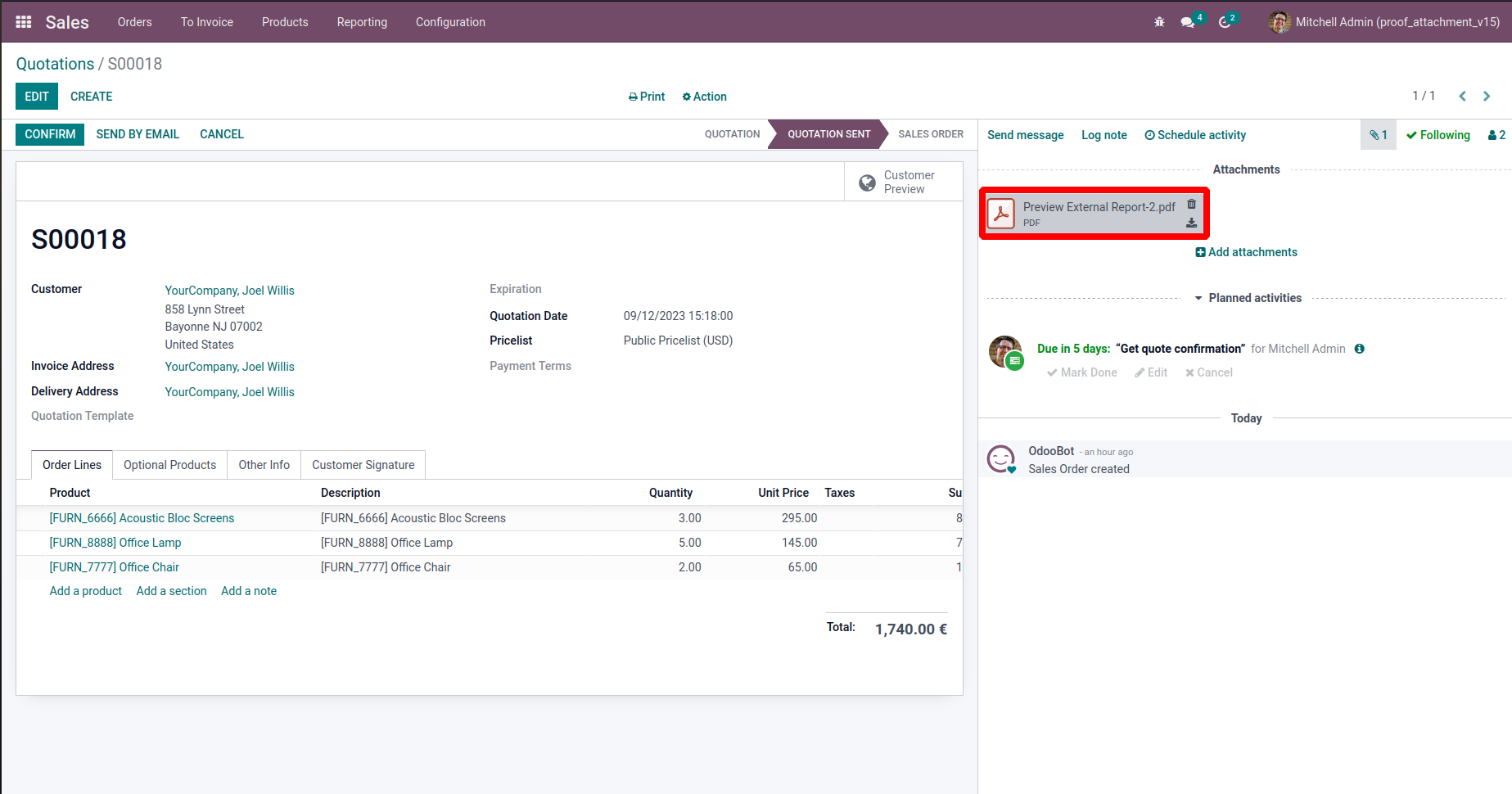Open the activities clock icon
Viewport: 1512px width, 794px height.
[x=1225, y=22]
